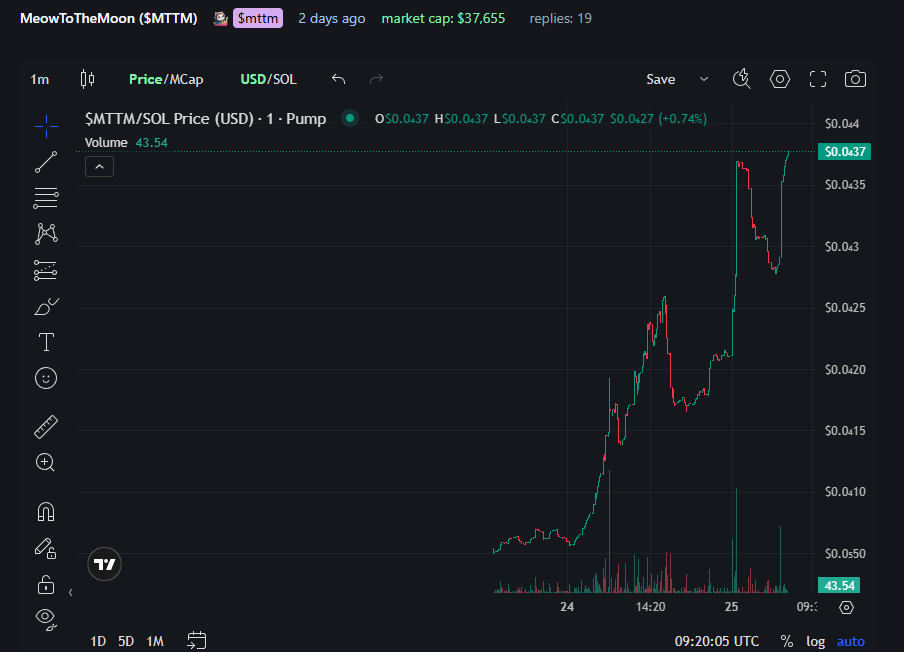Image resolution: width=904 pixels, height=652 pixels.
Task: Click the current price label $0.0437
Action: [x=845, y=152]
